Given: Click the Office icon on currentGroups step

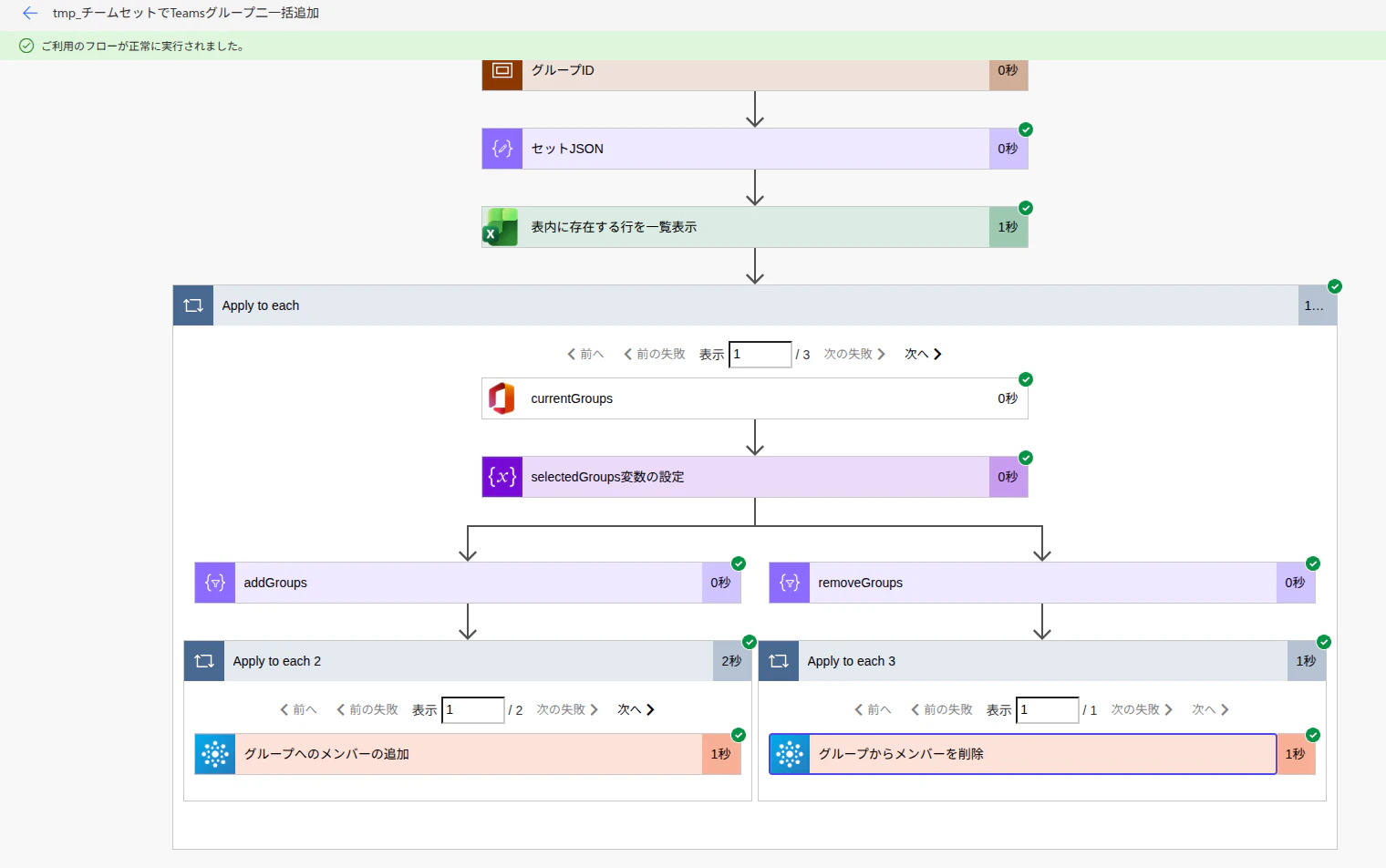Looking at the screenshot, I should 502,398.
